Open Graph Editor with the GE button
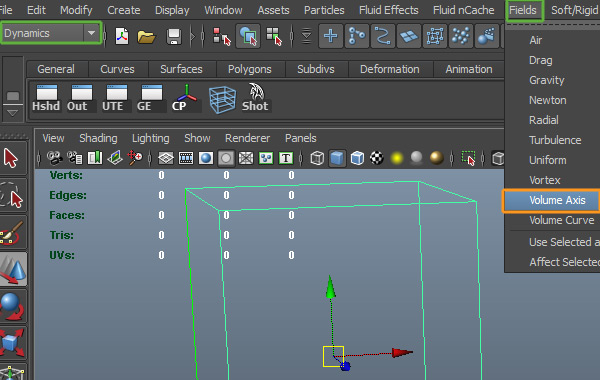Screen dimensions: 600x380 [151, 98]
